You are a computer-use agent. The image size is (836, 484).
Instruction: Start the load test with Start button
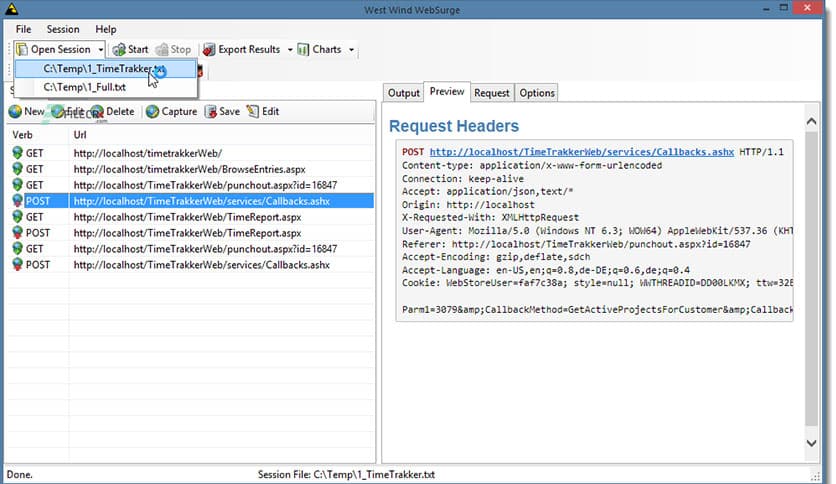pyautogui.click(x=131, y=50)
